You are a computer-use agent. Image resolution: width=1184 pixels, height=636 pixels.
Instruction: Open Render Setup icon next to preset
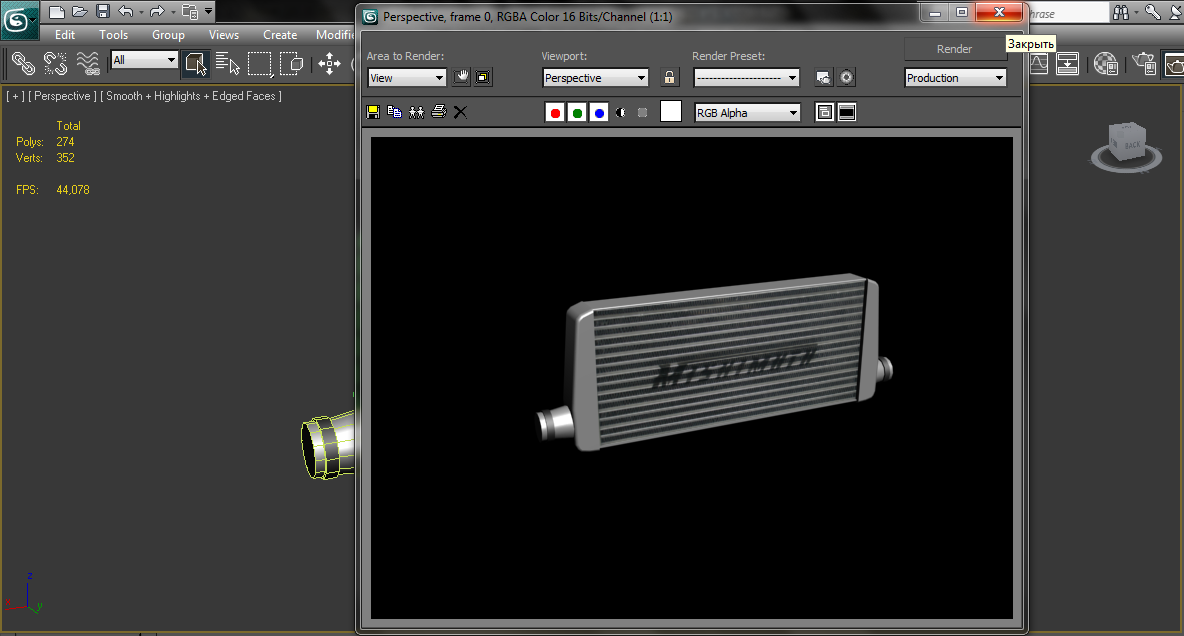(823, 77)
